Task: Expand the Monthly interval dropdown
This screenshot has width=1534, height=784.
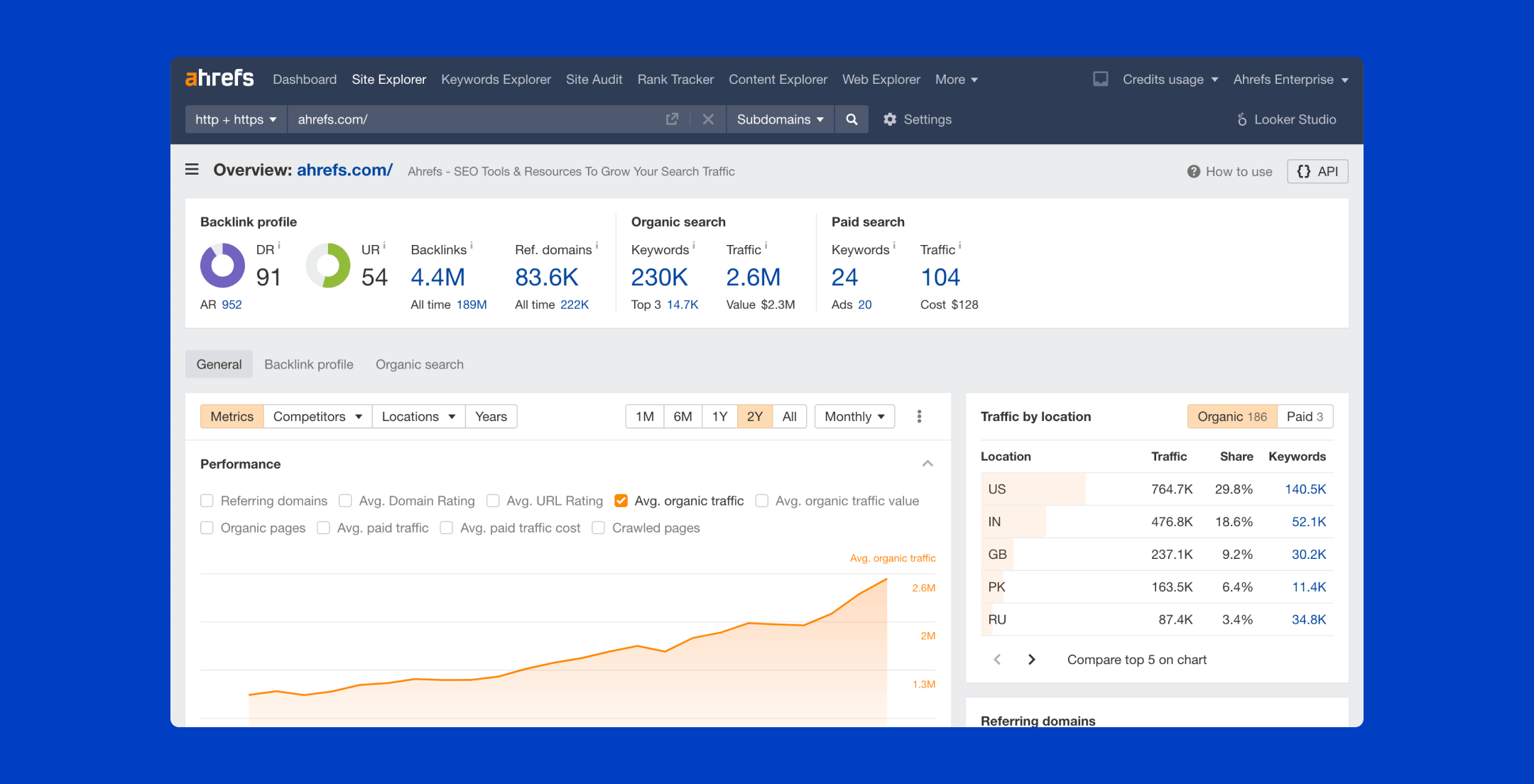Action: pos(854,417)
